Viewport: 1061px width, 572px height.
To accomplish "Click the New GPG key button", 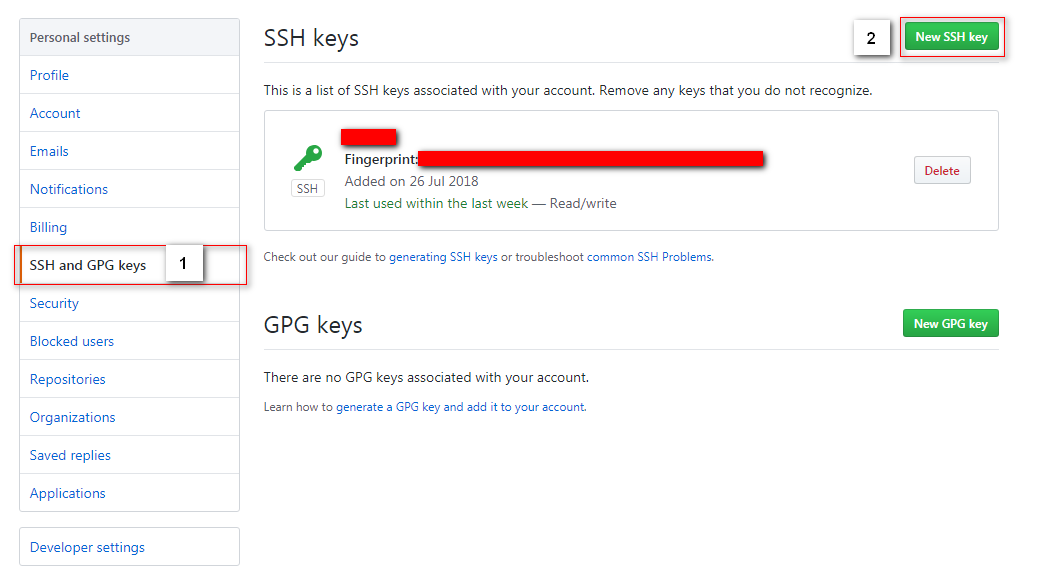I will (x=950, y=324).
